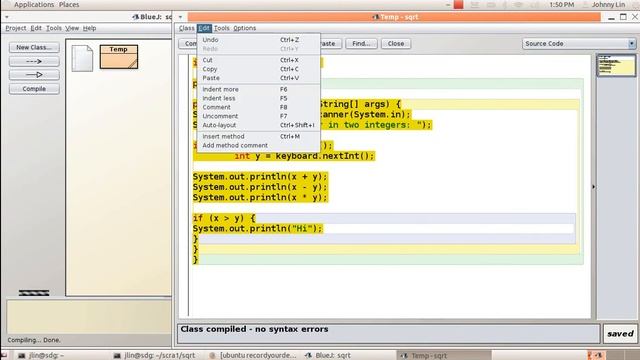Viewport: 640px width, 360px height.
Task: Click the Source Code dropdown arrow
Action: (x=631, y=44)
